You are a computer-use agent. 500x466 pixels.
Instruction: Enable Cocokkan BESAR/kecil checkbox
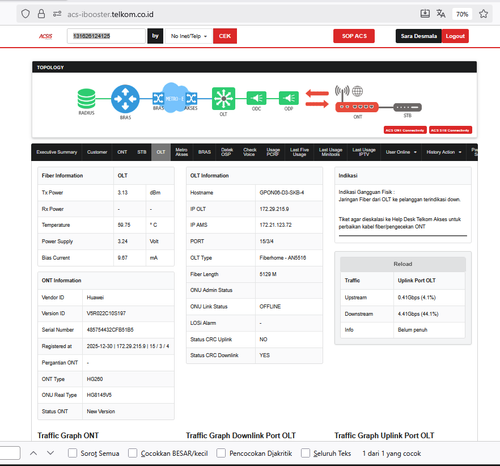click(x=133, y=453)
